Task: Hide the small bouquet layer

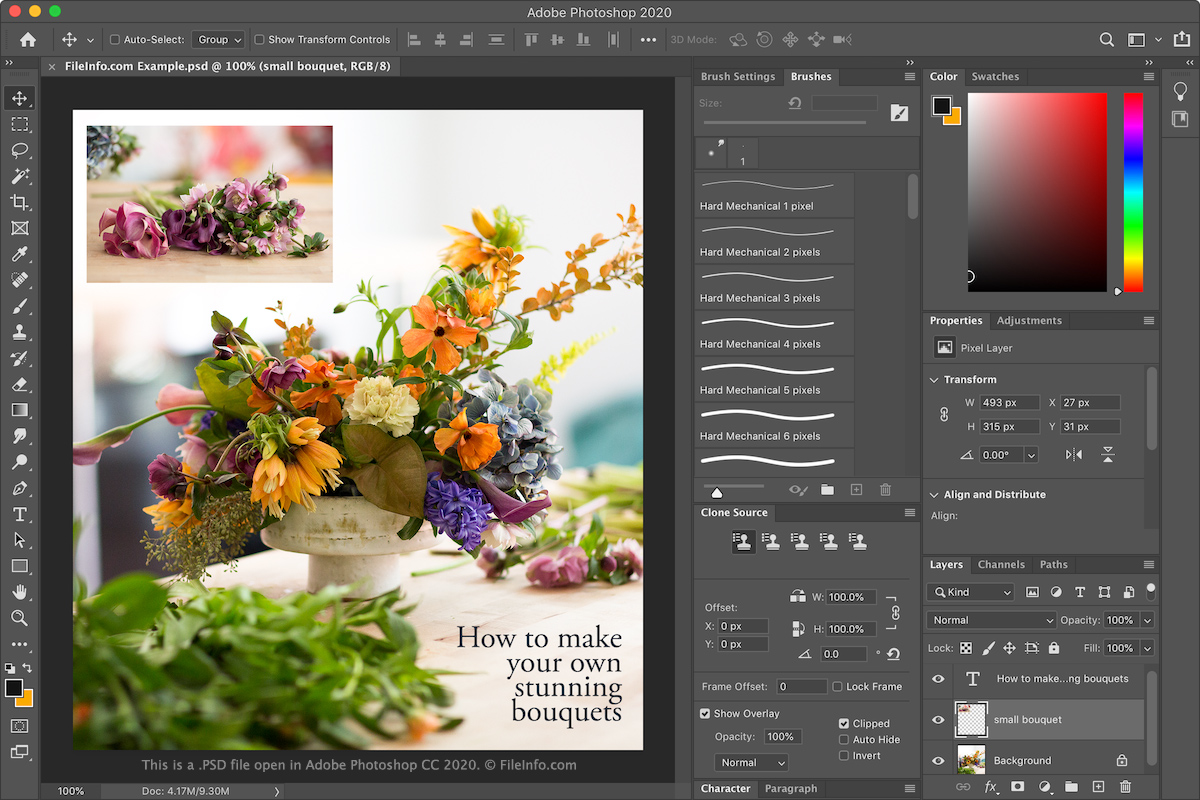Action: pos(938,720)
